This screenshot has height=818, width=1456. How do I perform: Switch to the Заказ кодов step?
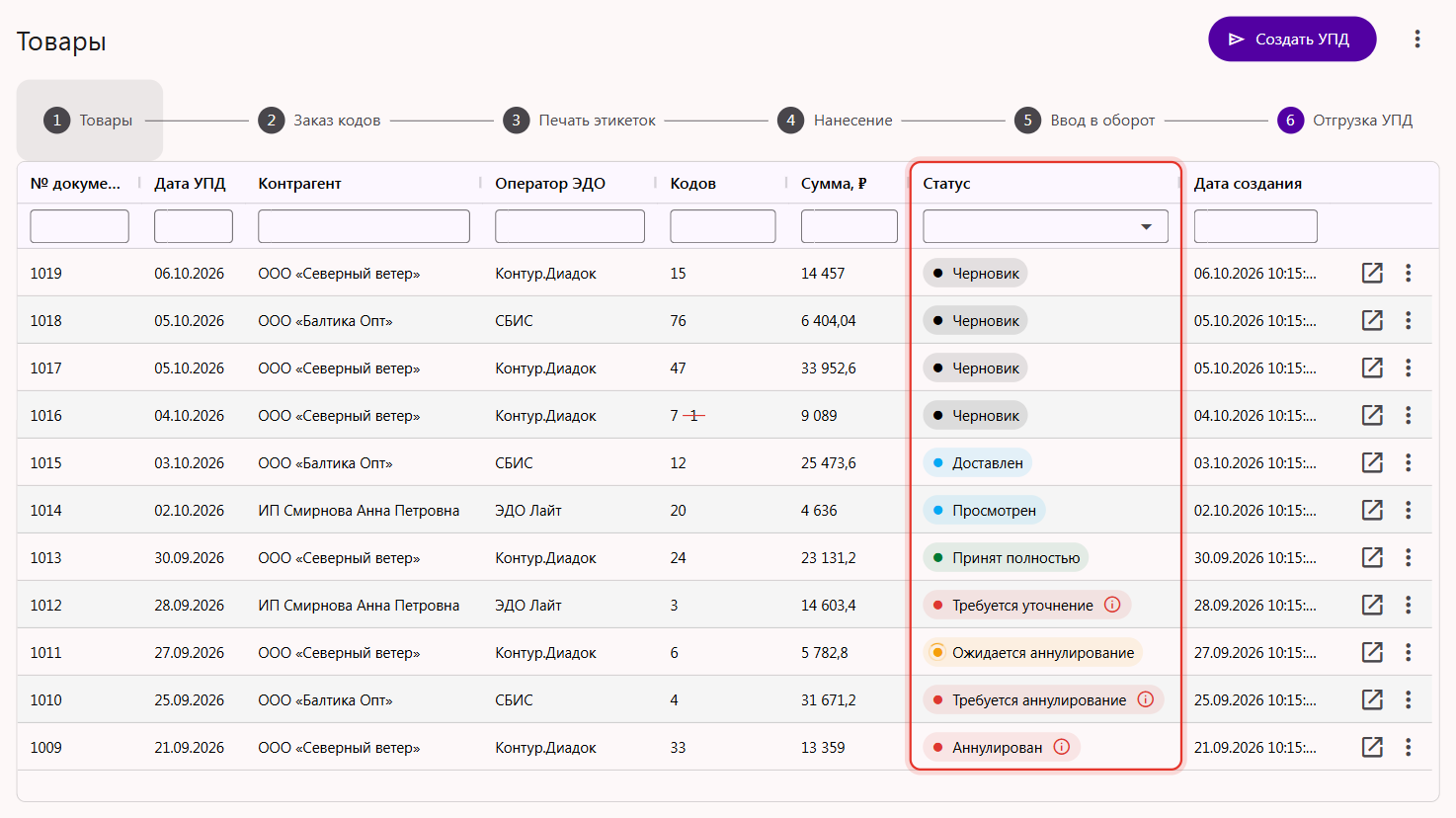(x=319, y=121)
